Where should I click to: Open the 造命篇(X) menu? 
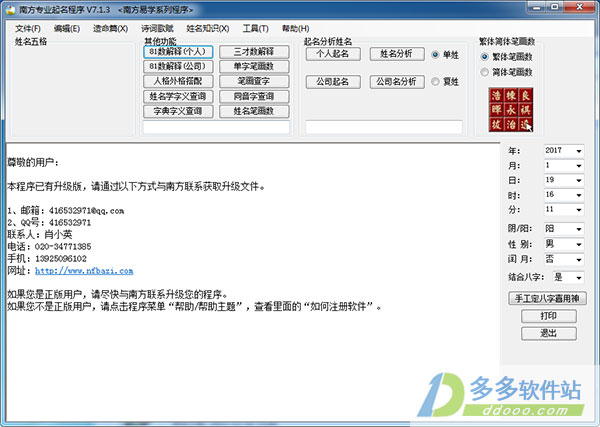pyautogui.click(x=110, y=29)
